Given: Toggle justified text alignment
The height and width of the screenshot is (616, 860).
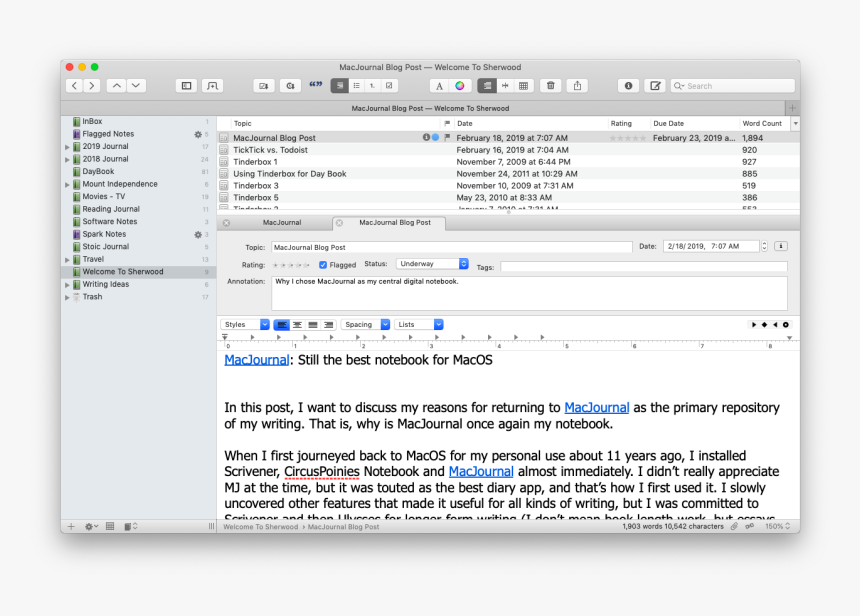Looking at the screenshot, I should (313, 325).
